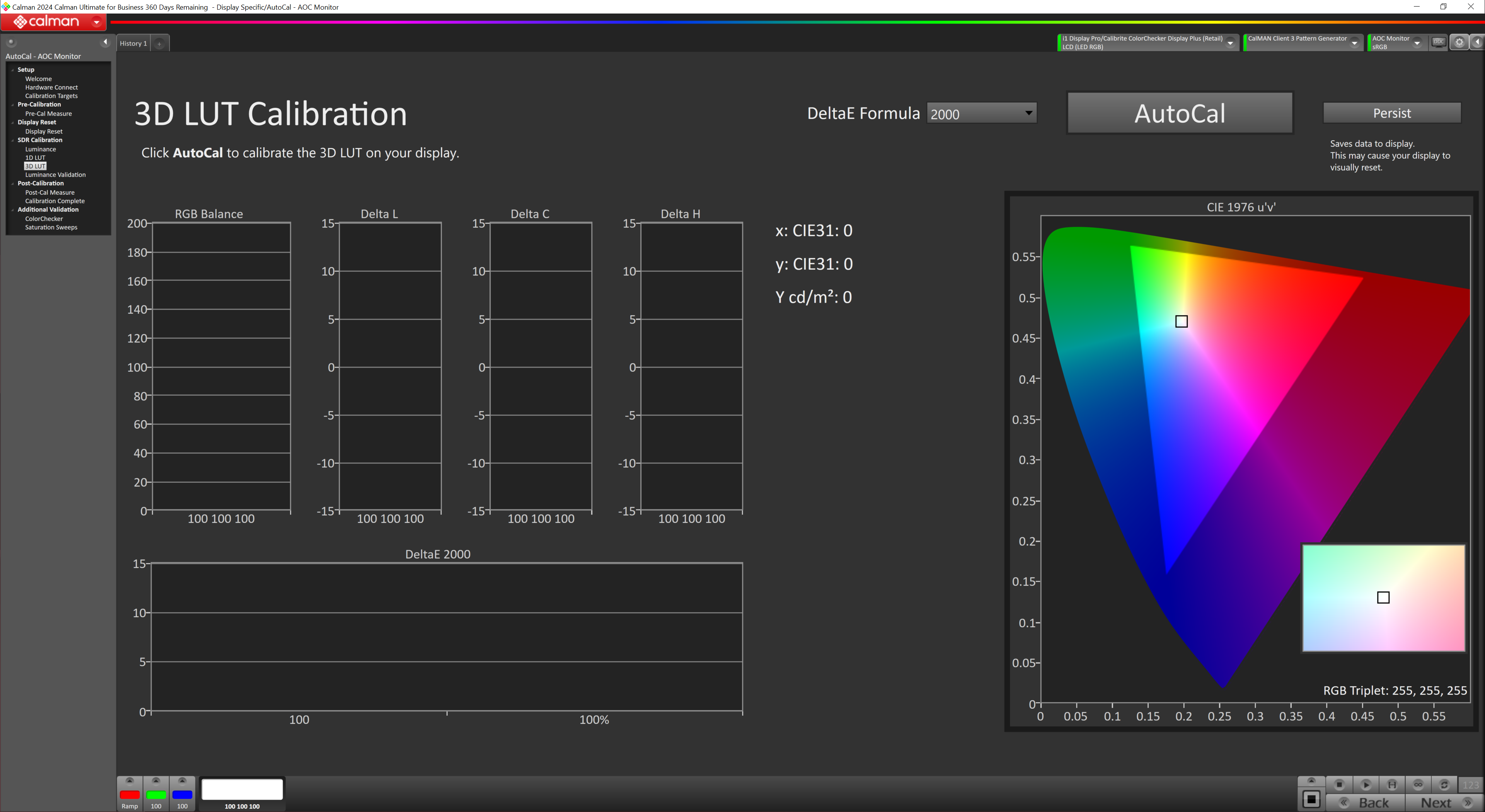Click the Persist button
The image size is (1485, 812).
(1391, 113)
